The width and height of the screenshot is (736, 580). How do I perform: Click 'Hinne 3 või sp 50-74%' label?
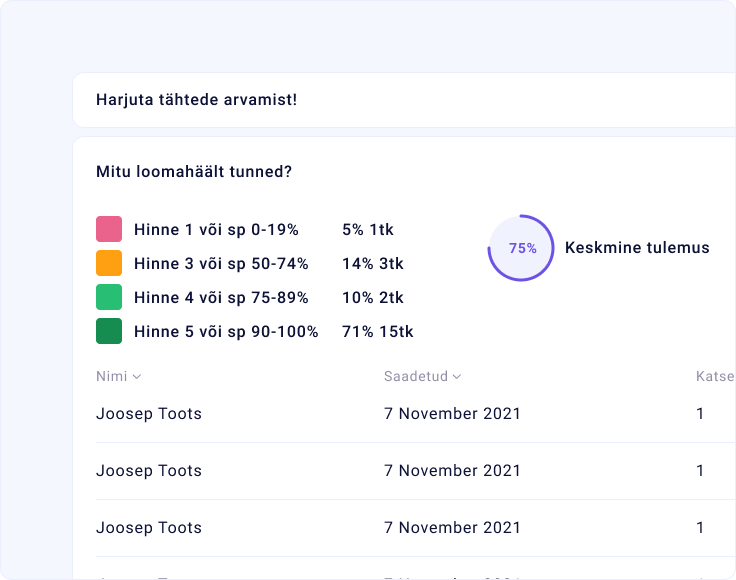[x=221, y=264]
